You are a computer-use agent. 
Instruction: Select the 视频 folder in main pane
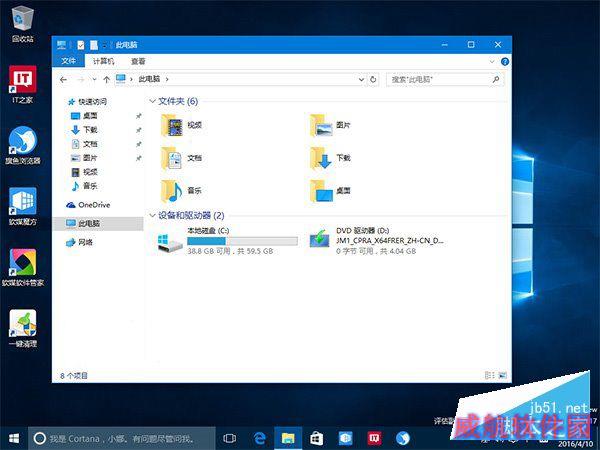click(x=182, y=125)
